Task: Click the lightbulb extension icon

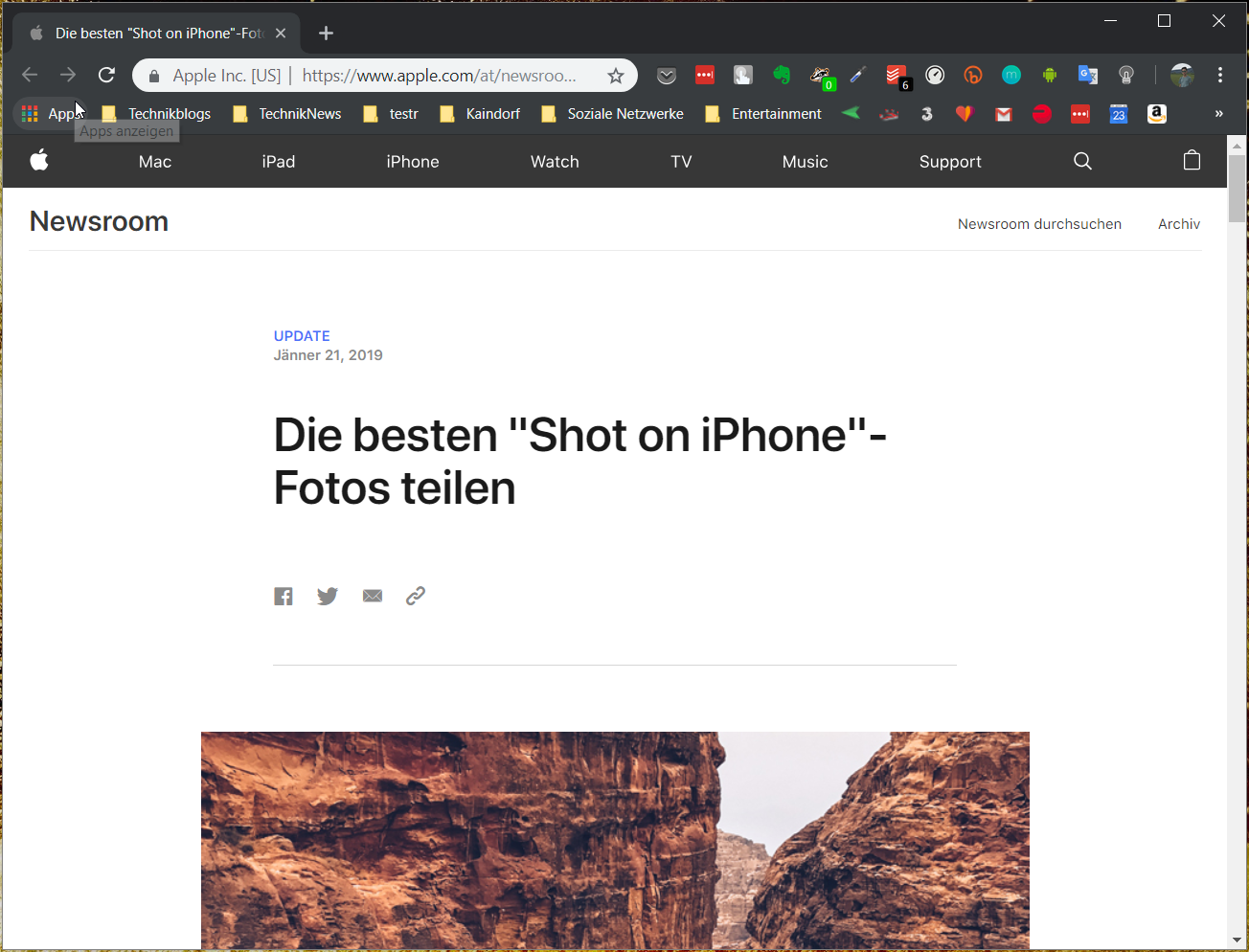Action: coord(1126,76)
